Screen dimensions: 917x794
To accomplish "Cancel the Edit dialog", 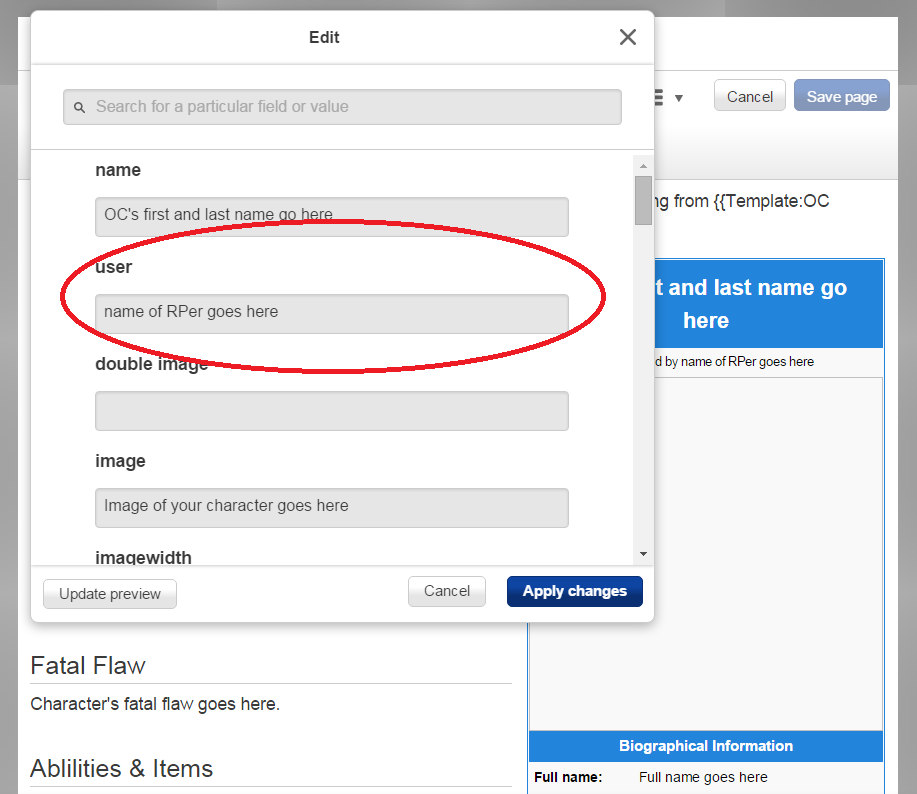I will tap(447, 591).
